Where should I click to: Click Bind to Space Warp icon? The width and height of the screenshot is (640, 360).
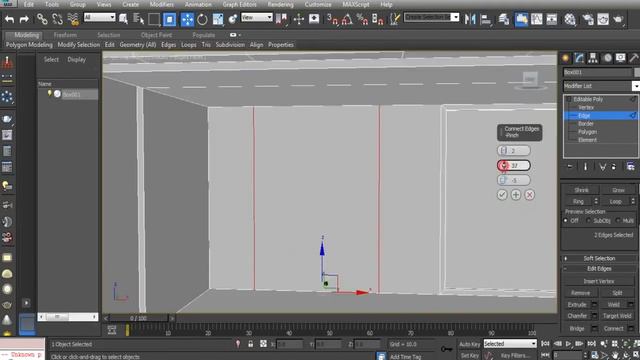[x=73, y=19]
